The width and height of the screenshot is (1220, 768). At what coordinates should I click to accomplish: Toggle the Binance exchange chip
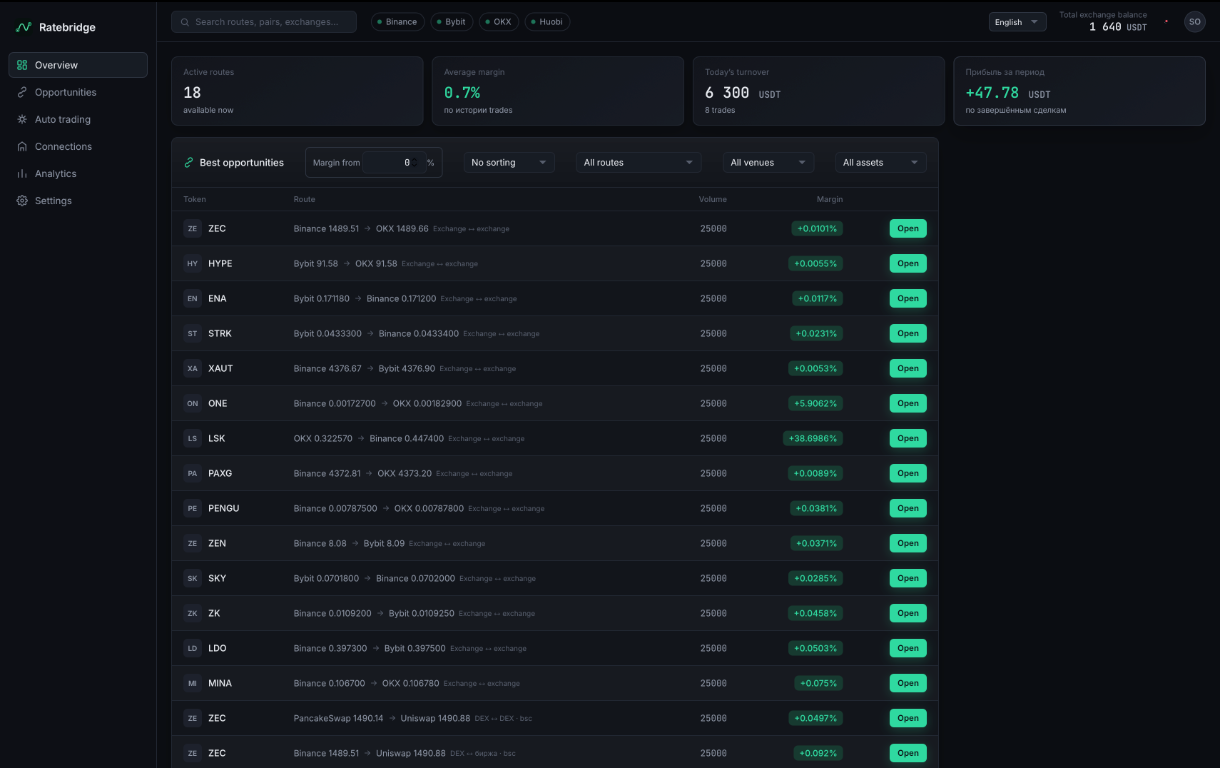coord(398,21)
